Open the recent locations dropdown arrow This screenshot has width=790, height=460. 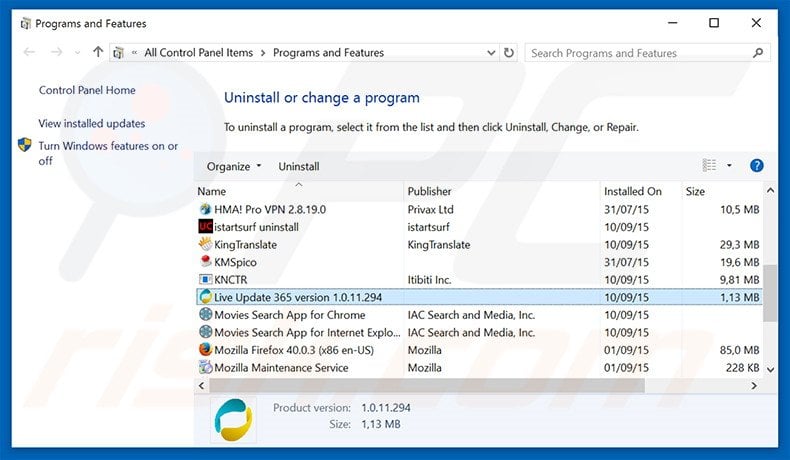(77, 52)
